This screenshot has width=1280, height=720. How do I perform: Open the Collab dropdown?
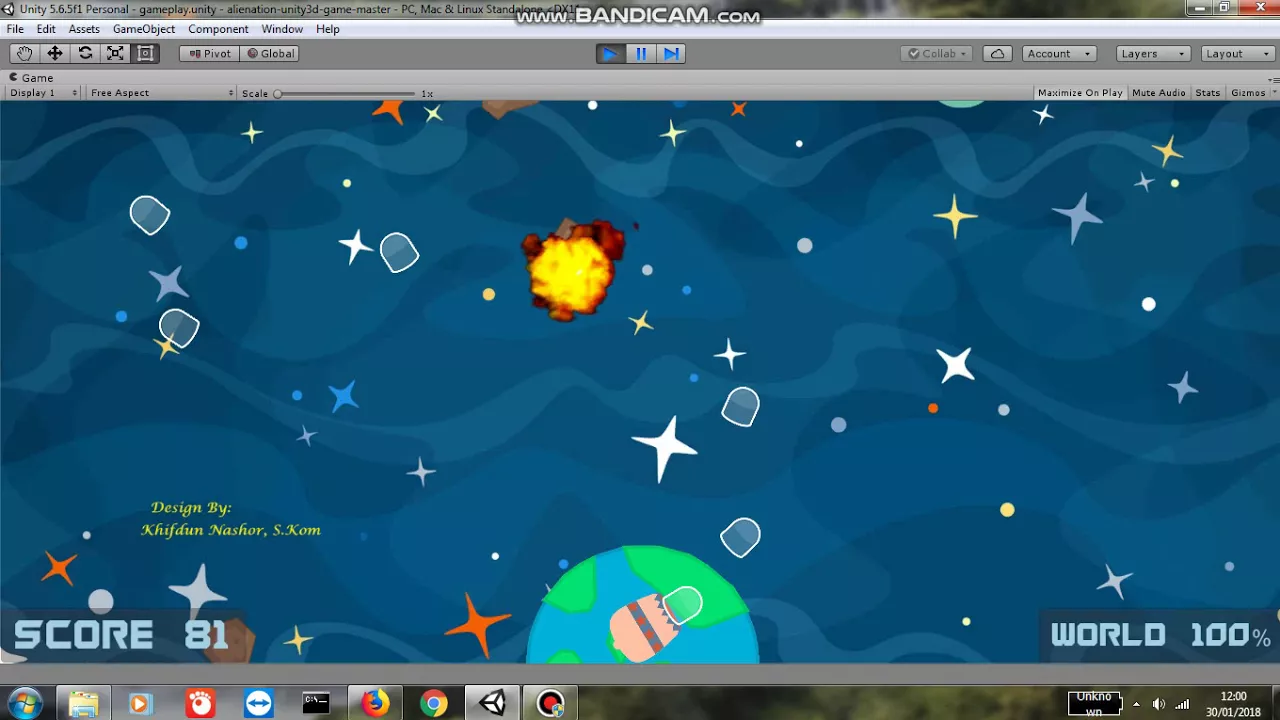tap(938, 54)
